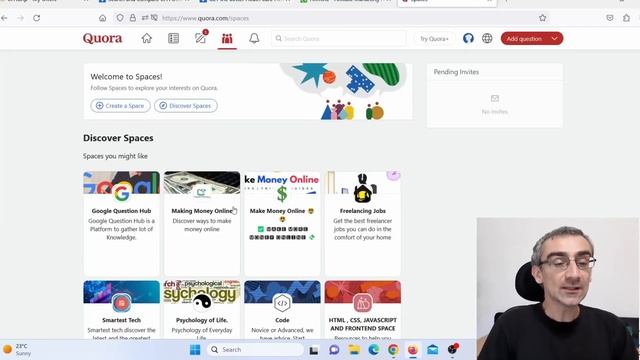The height and width of the screenshot is (360, 640).
Task: Open the Quora home feed icon
Action: pyautogui.click(x=147, y=38)
